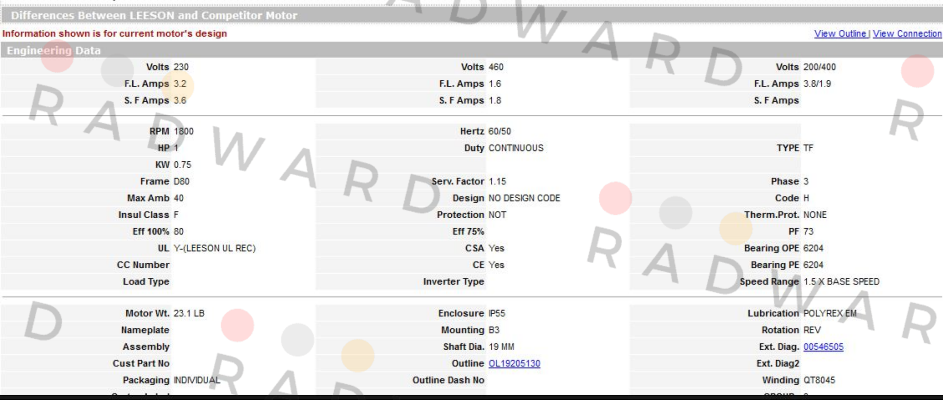Click Design value NO DESIGN CODE
The width and height of the screenshot is (943, 400).
(524, 198)
